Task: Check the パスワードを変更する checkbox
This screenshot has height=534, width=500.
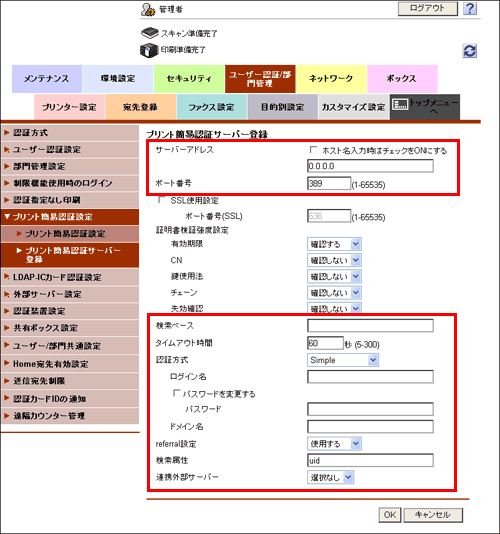Action: pos(176,393)
